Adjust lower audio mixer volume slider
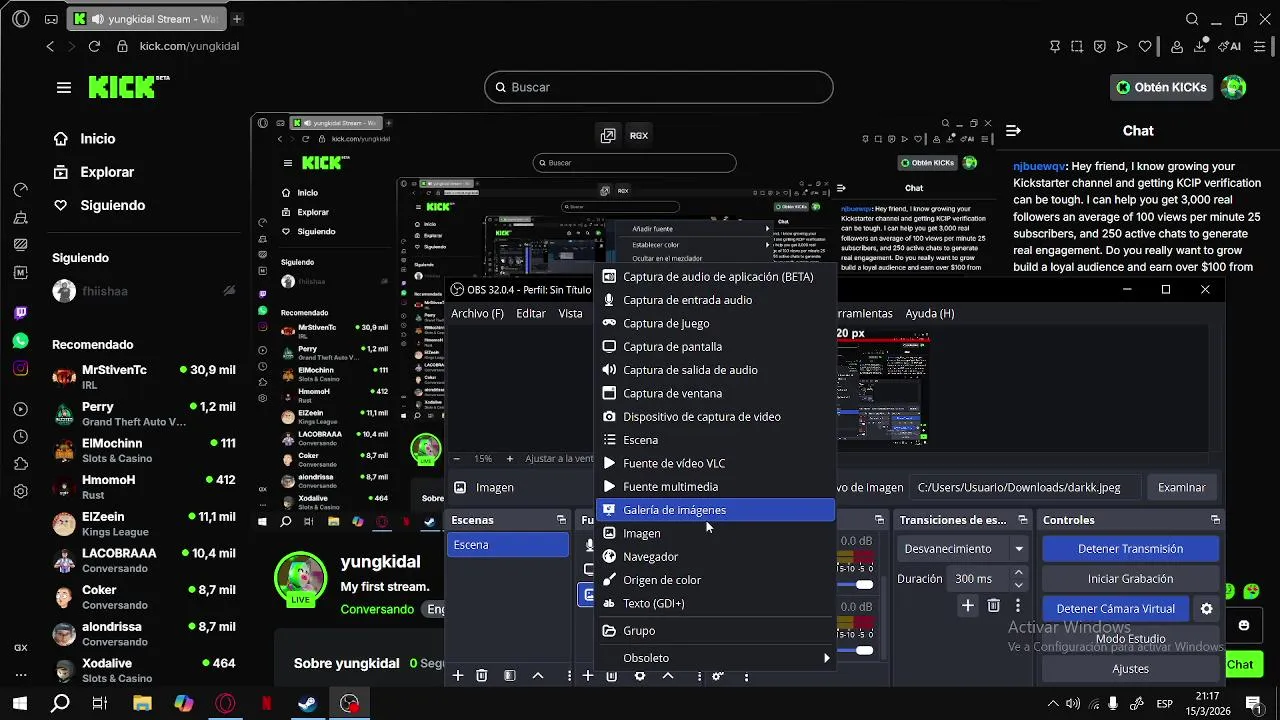This screenshot has height=720, width=1280. coord(864,651)
